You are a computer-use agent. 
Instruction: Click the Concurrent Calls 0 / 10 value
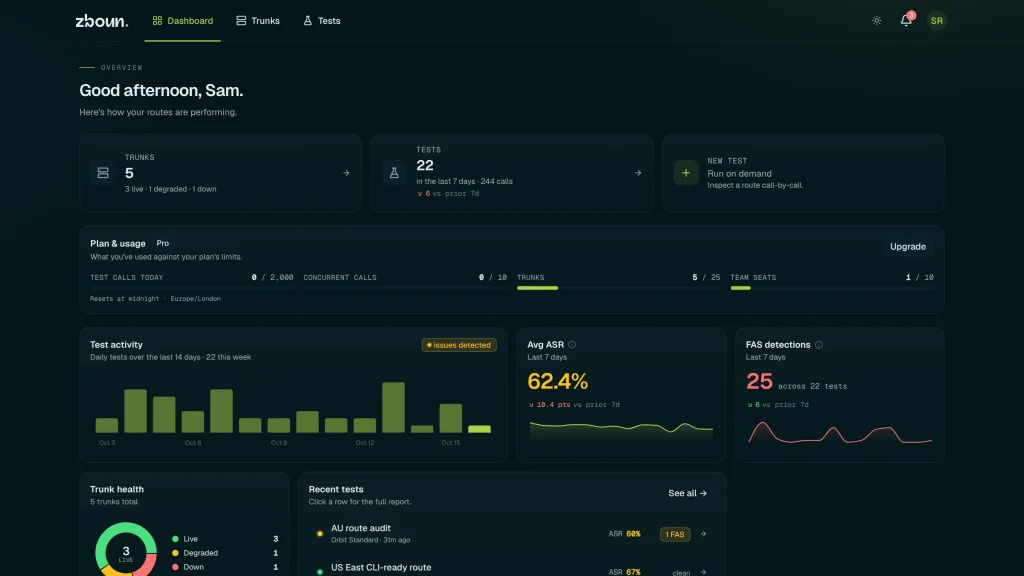click(492, 278)
